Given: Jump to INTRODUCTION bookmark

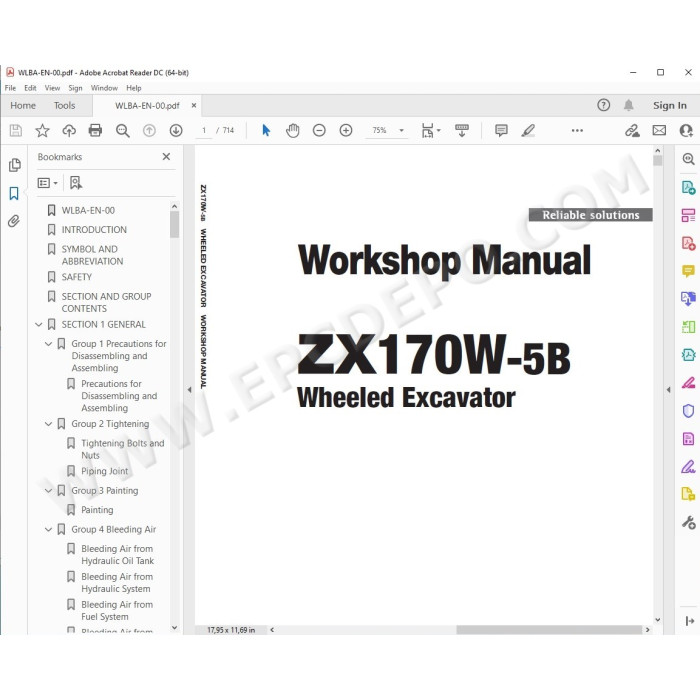Looking at the screenshot, I should [x=94, y=229].
